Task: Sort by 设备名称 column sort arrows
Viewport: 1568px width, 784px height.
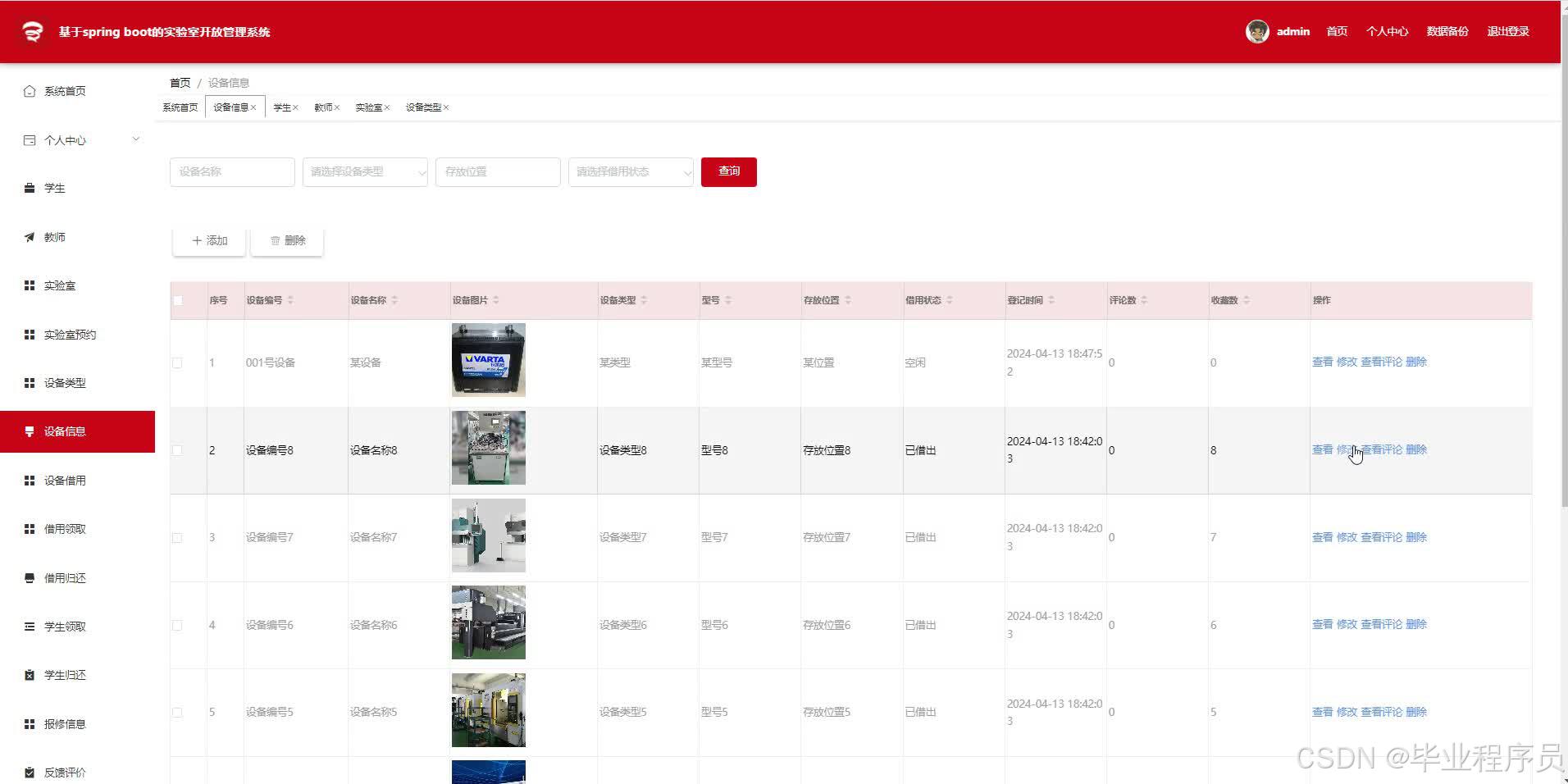Action: tap(394, 300)
